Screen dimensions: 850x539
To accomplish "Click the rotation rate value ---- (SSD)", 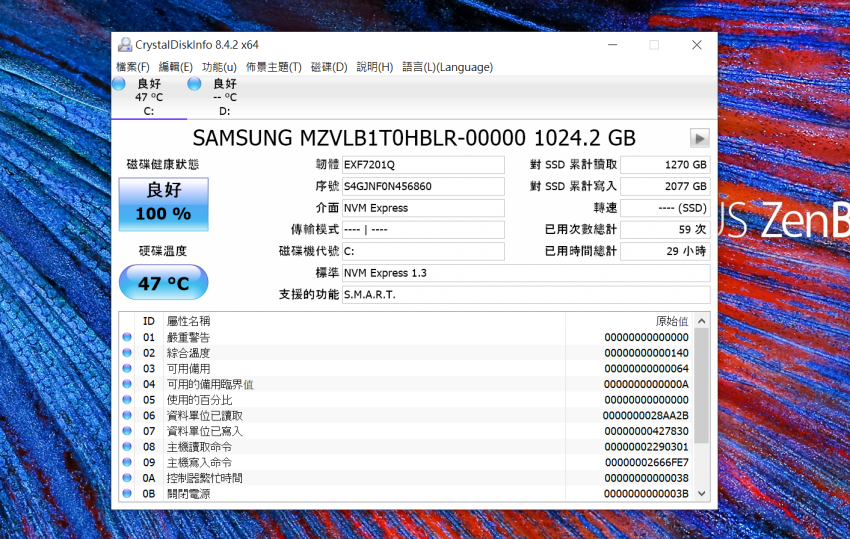I will tap(665, 208).
